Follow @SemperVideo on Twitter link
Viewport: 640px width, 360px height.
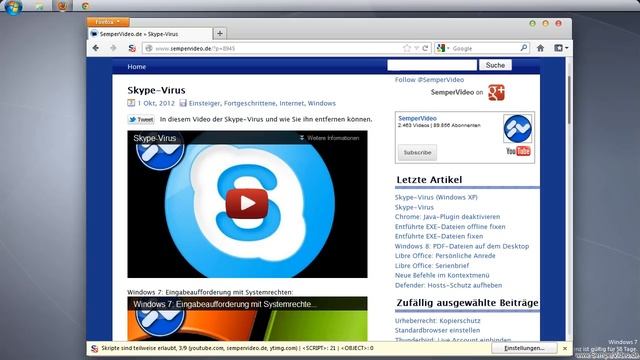pyautogui.click(x=429, y=80)
